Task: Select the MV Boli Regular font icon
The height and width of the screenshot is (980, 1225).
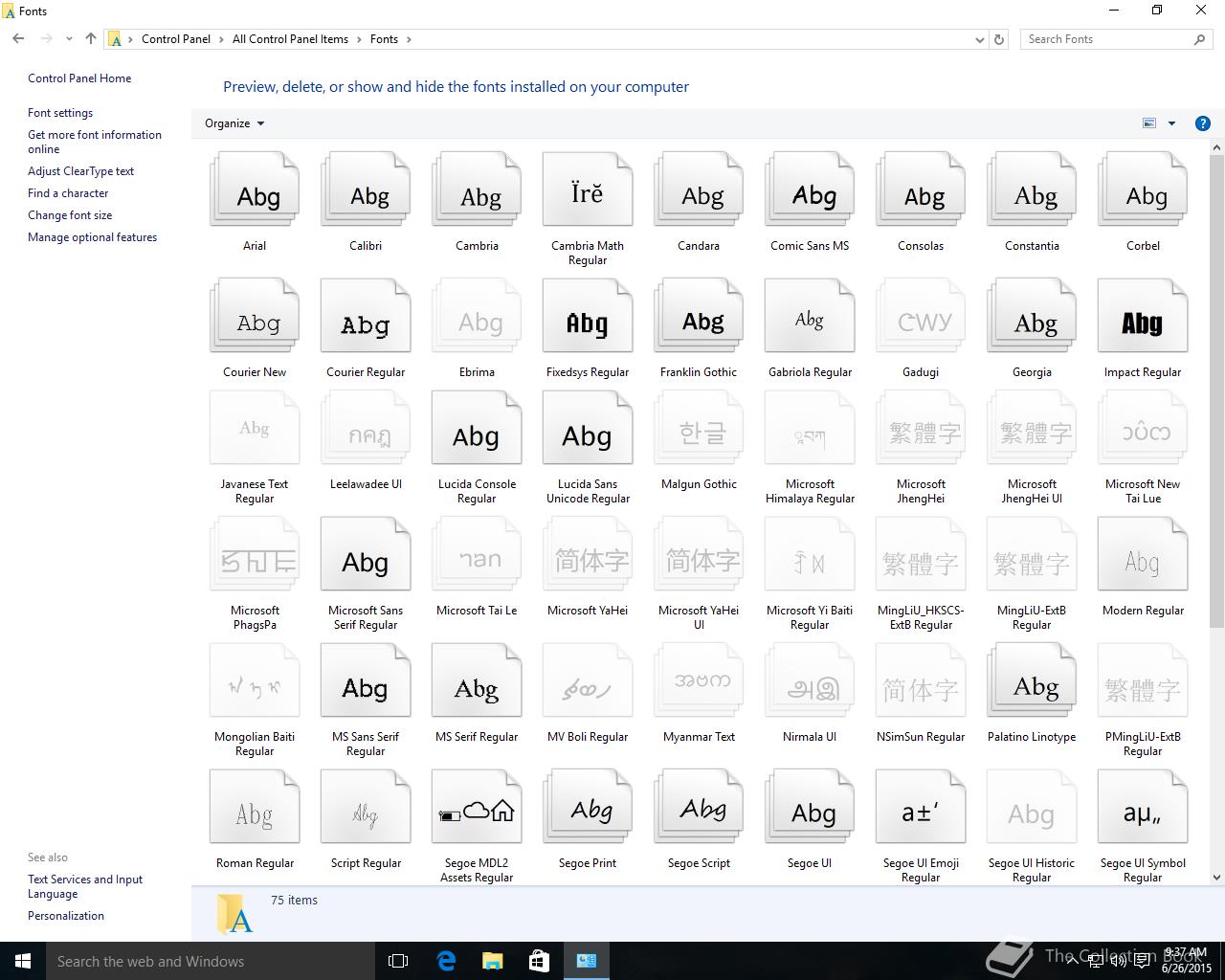Action: [588, 681]
